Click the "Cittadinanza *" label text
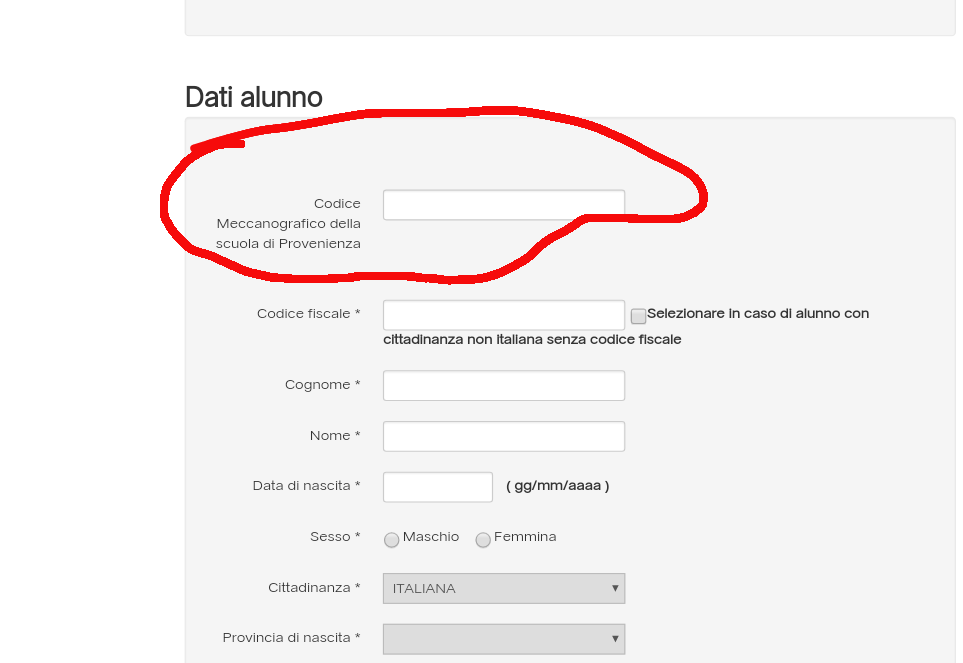The height and width of the screenshot is (663, 963). click(x=314, y=588)
